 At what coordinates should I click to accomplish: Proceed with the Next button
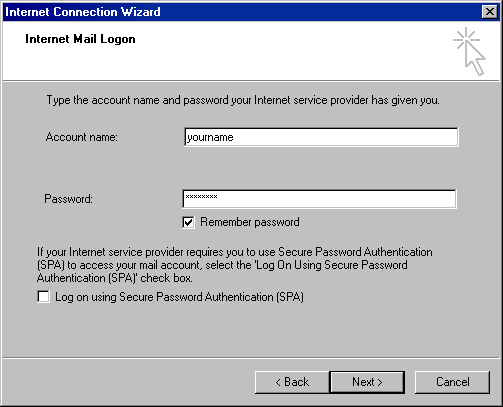(x=367, y=382)
